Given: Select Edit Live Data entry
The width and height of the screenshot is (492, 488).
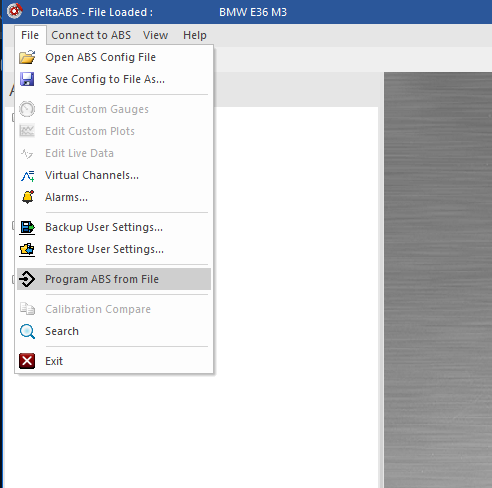Looking at the screenshot, I should [114, 153].
